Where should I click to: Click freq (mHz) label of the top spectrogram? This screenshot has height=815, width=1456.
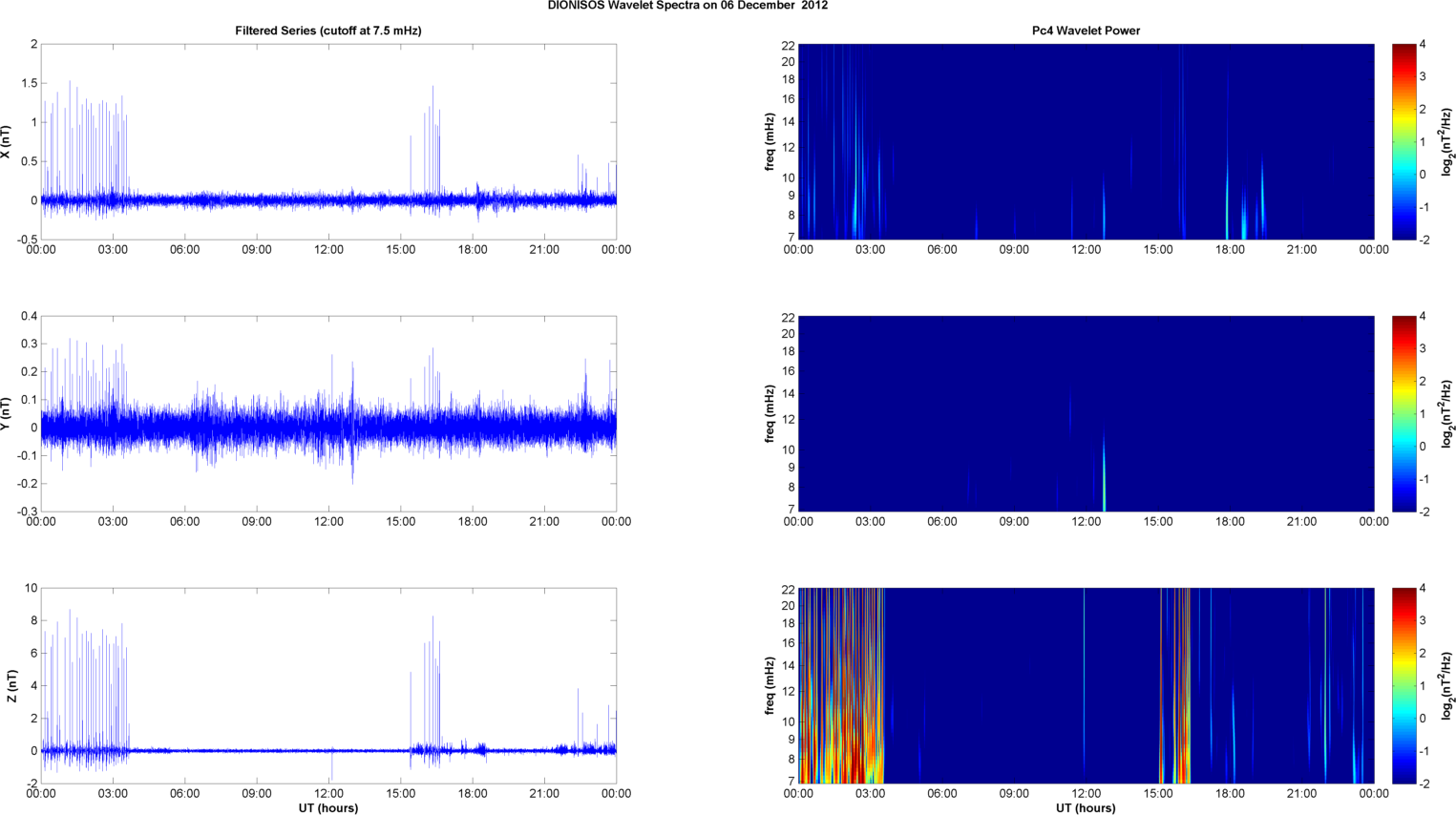770,141
